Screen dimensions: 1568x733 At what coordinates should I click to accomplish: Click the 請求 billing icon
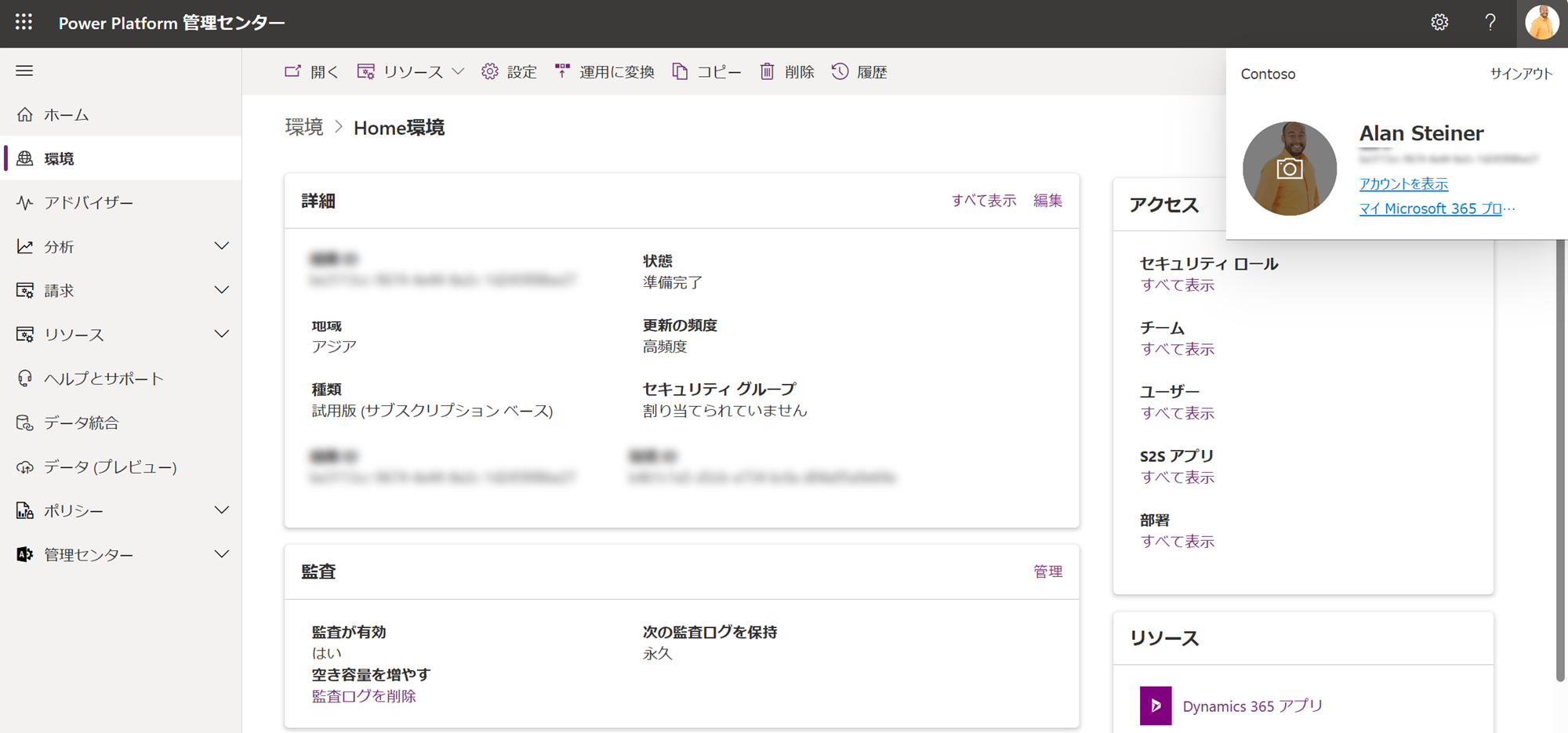coord(25,290)
